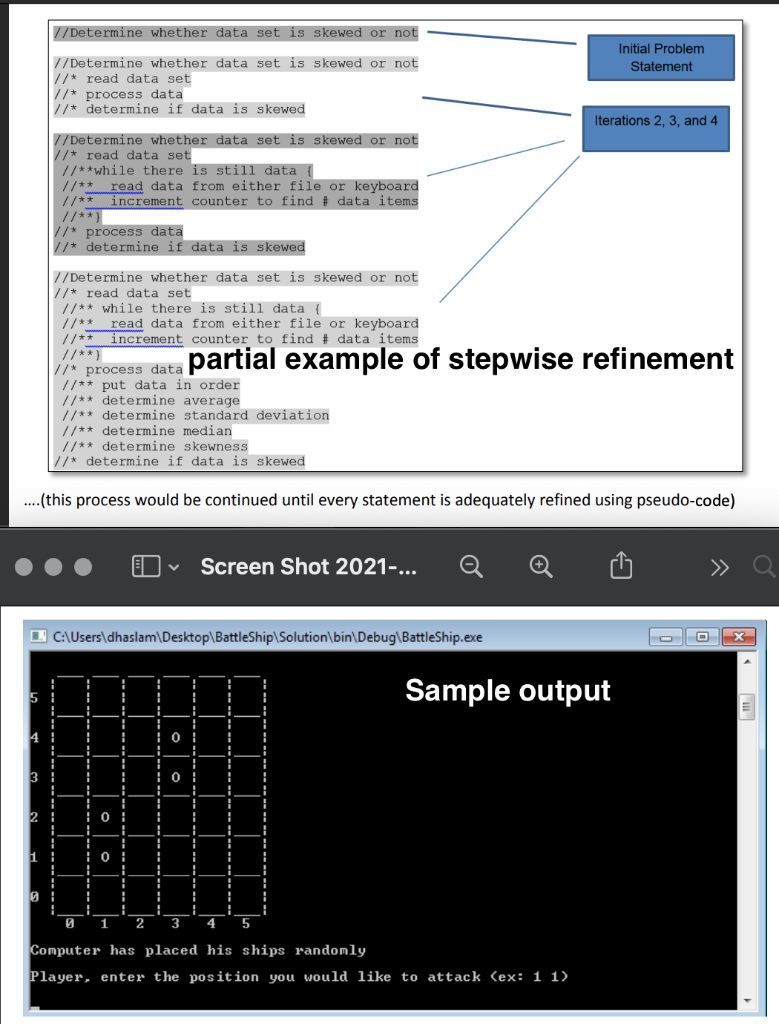Close the BattleShip.exe console window
The width and height of the screenshot is (779, 1024).
point(739,637)
